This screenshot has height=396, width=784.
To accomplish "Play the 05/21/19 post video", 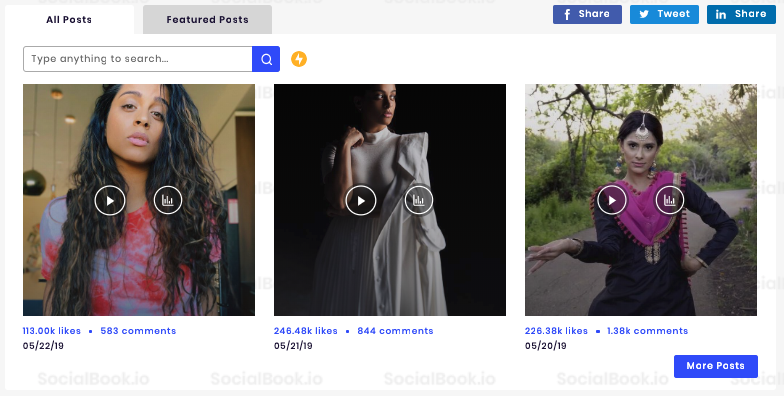I will [361, 200].
